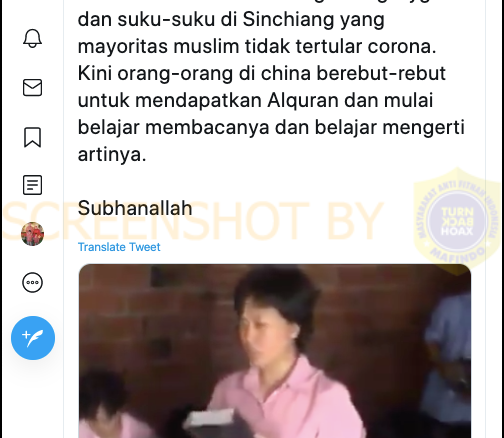The image size is (504, 438).
Task: Go to Bookmarks from the sidebar
Action: pos(32,137)
